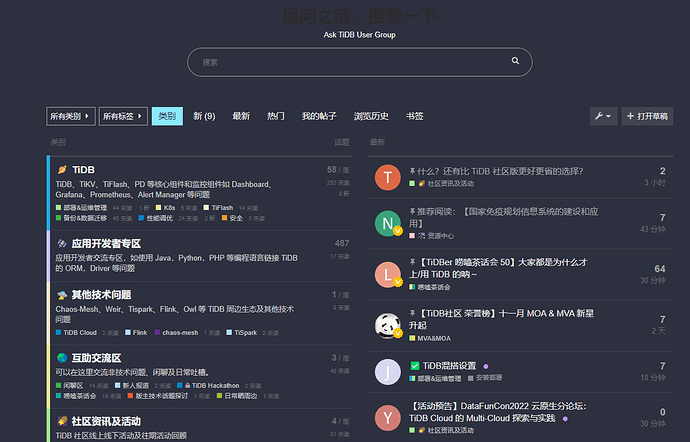
Task: Switch to the 新 (9) tab
Action: pyautogui.click(x=204, y=116)
